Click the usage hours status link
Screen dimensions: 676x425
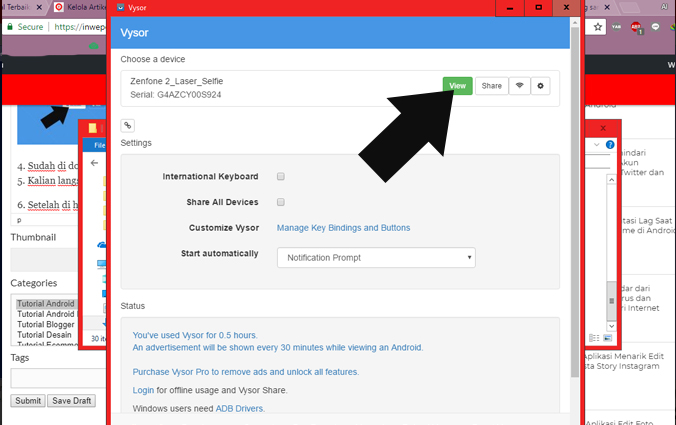(195, 335)
